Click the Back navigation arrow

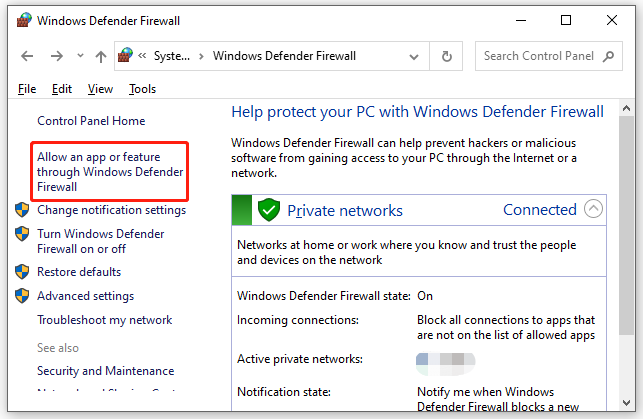[25, 56]
